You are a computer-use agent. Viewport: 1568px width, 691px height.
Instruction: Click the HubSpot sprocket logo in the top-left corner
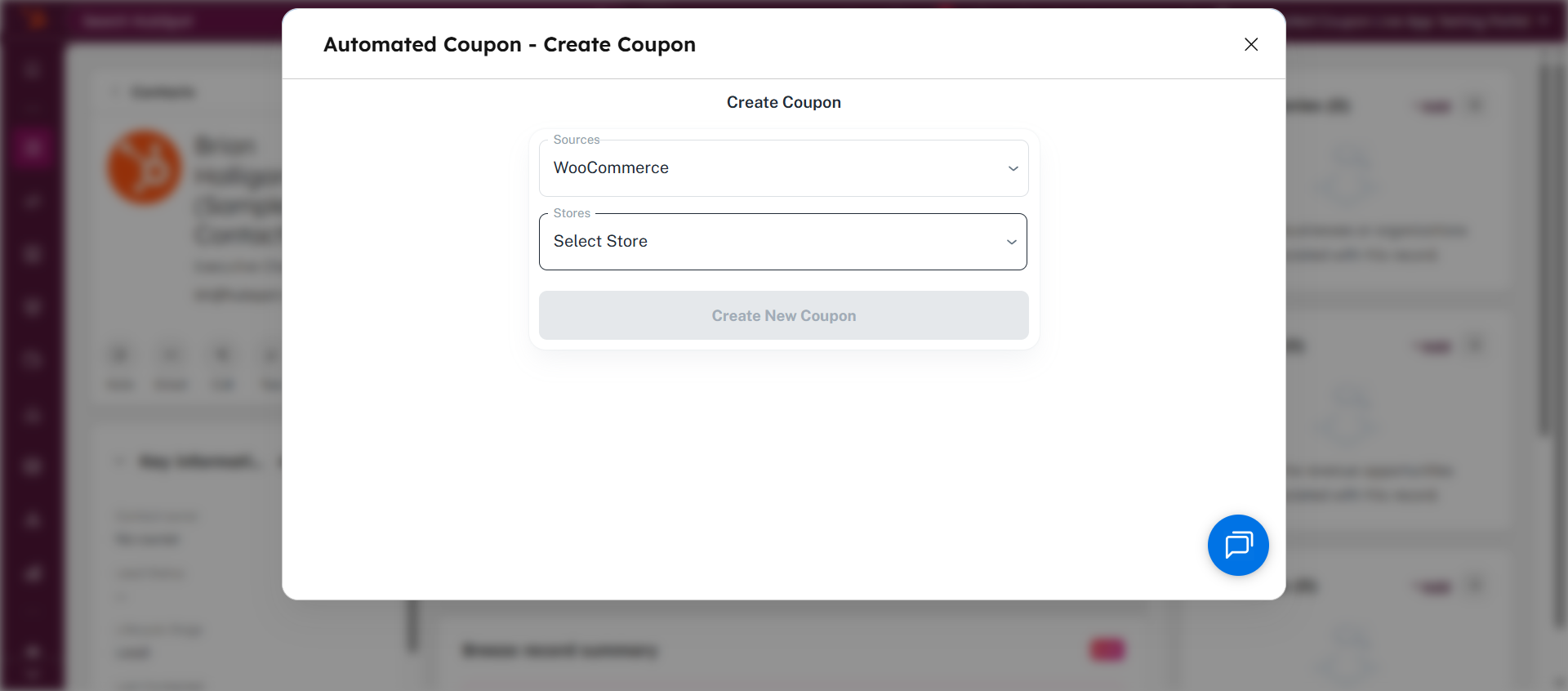point(34,20)
